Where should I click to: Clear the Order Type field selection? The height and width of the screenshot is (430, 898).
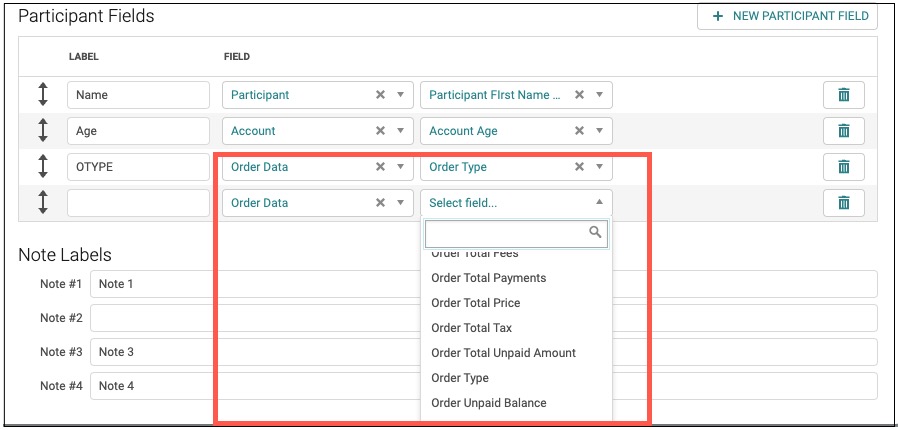580,167
